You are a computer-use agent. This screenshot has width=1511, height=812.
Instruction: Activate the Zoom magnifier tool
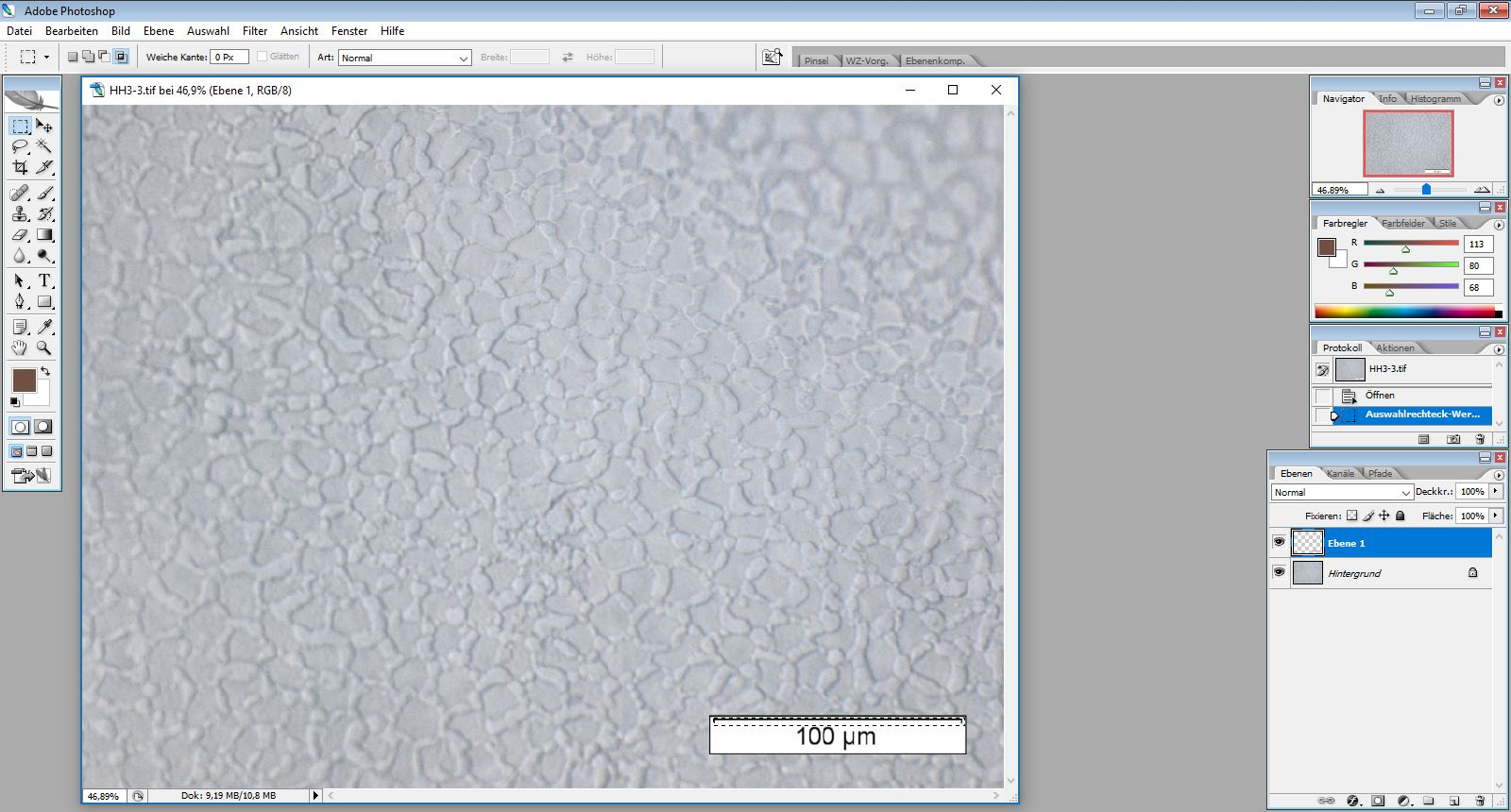[44, 347]
